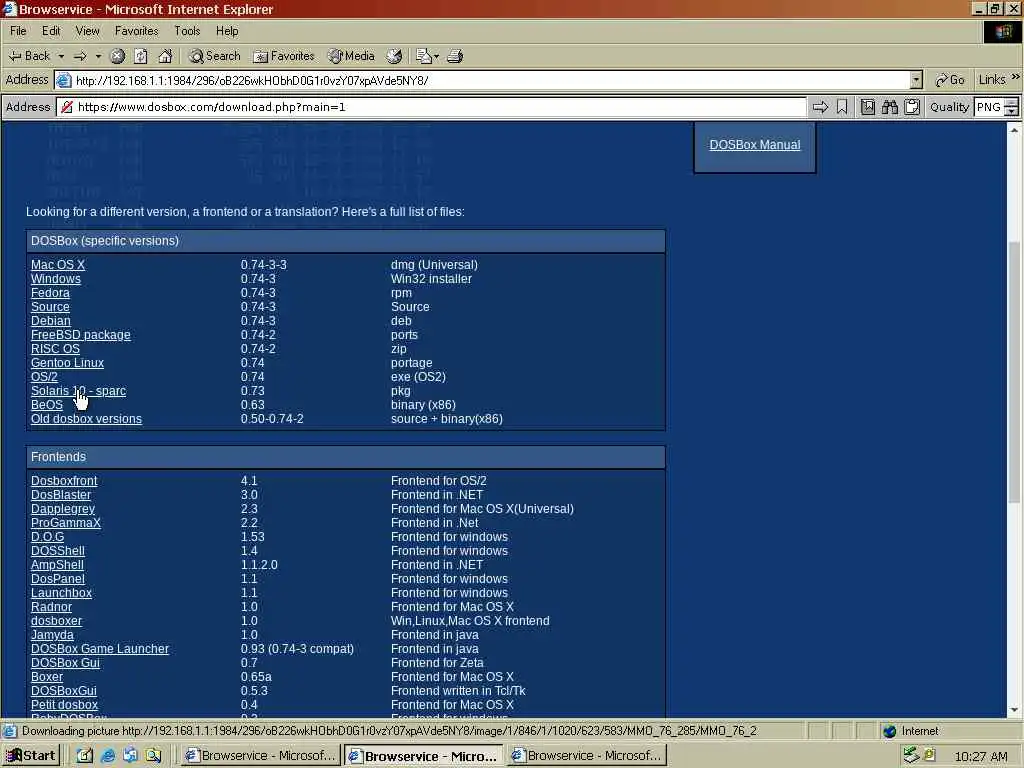
Task: Open the View menu
Action: pyautogui.click(x=88, y=31)
